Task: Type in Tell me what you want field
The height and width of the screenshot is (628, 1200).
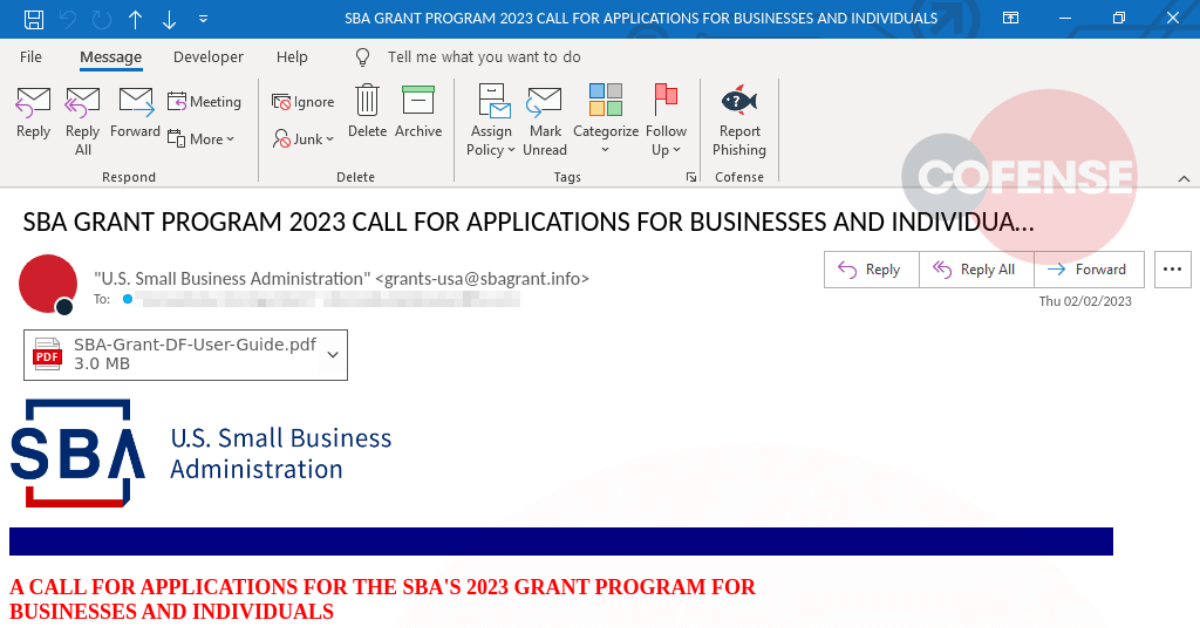Action: (x=484, y=57)
